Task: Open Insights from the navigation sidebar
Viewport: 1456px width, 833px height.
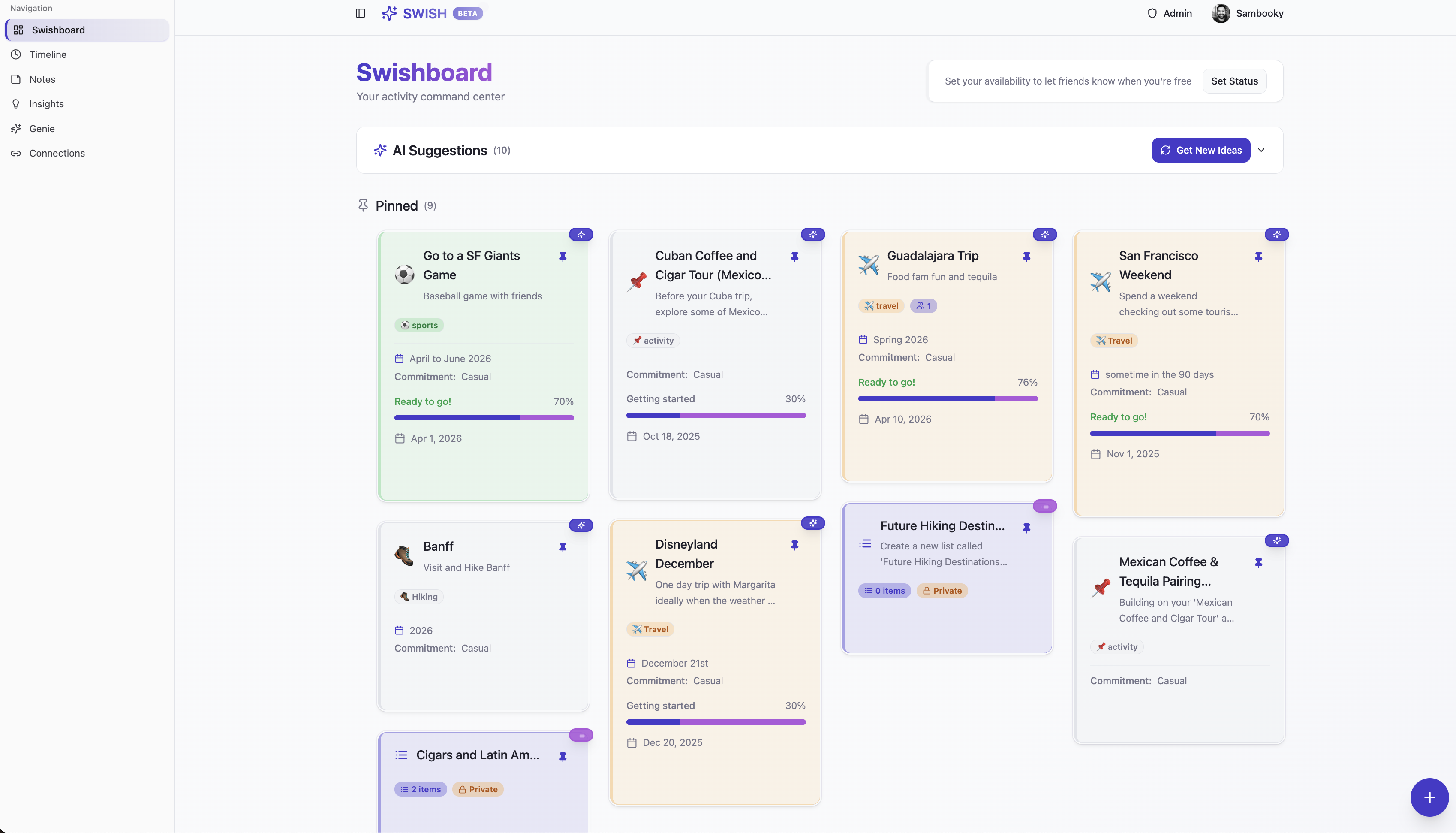Action: point(47,103)
